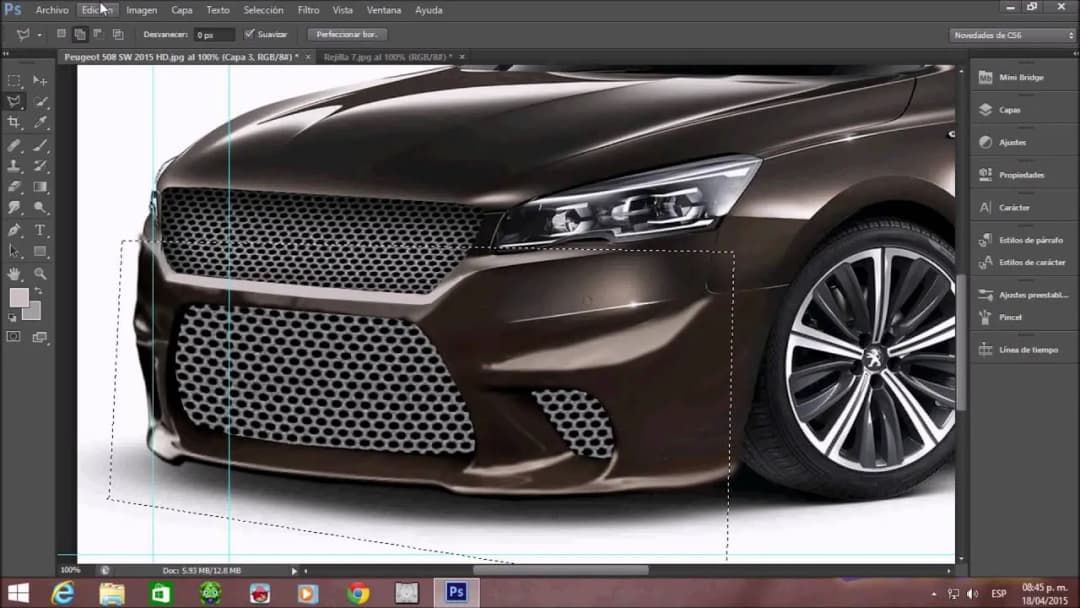Open the Edición menu

pyautogui.click(x=97, y=9)
